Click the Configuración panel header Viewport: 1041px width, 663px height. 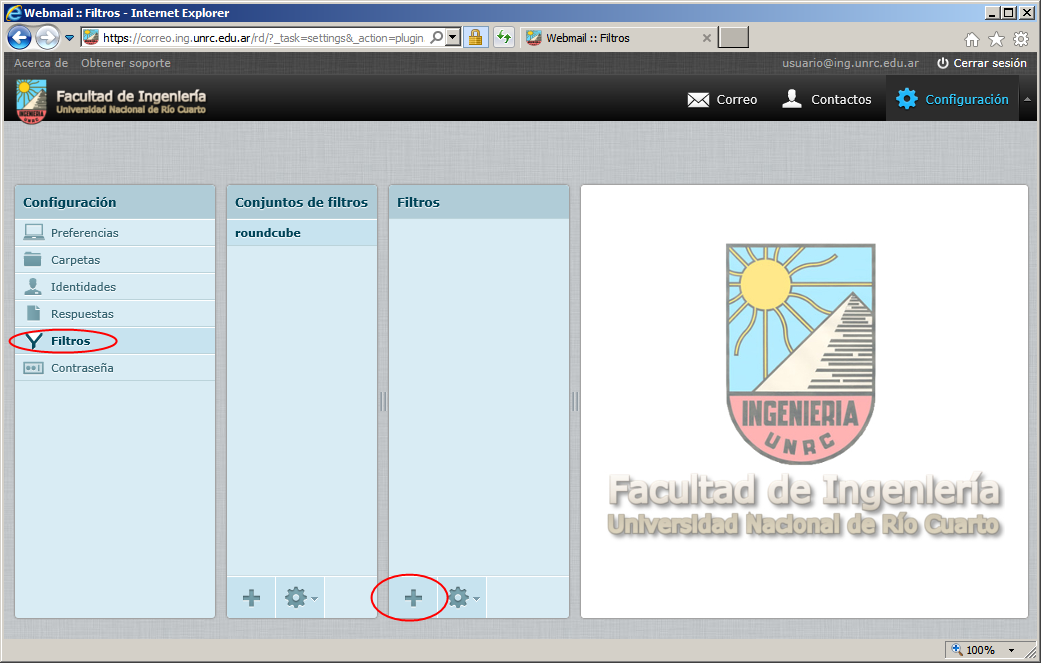(x=115, y=202)
